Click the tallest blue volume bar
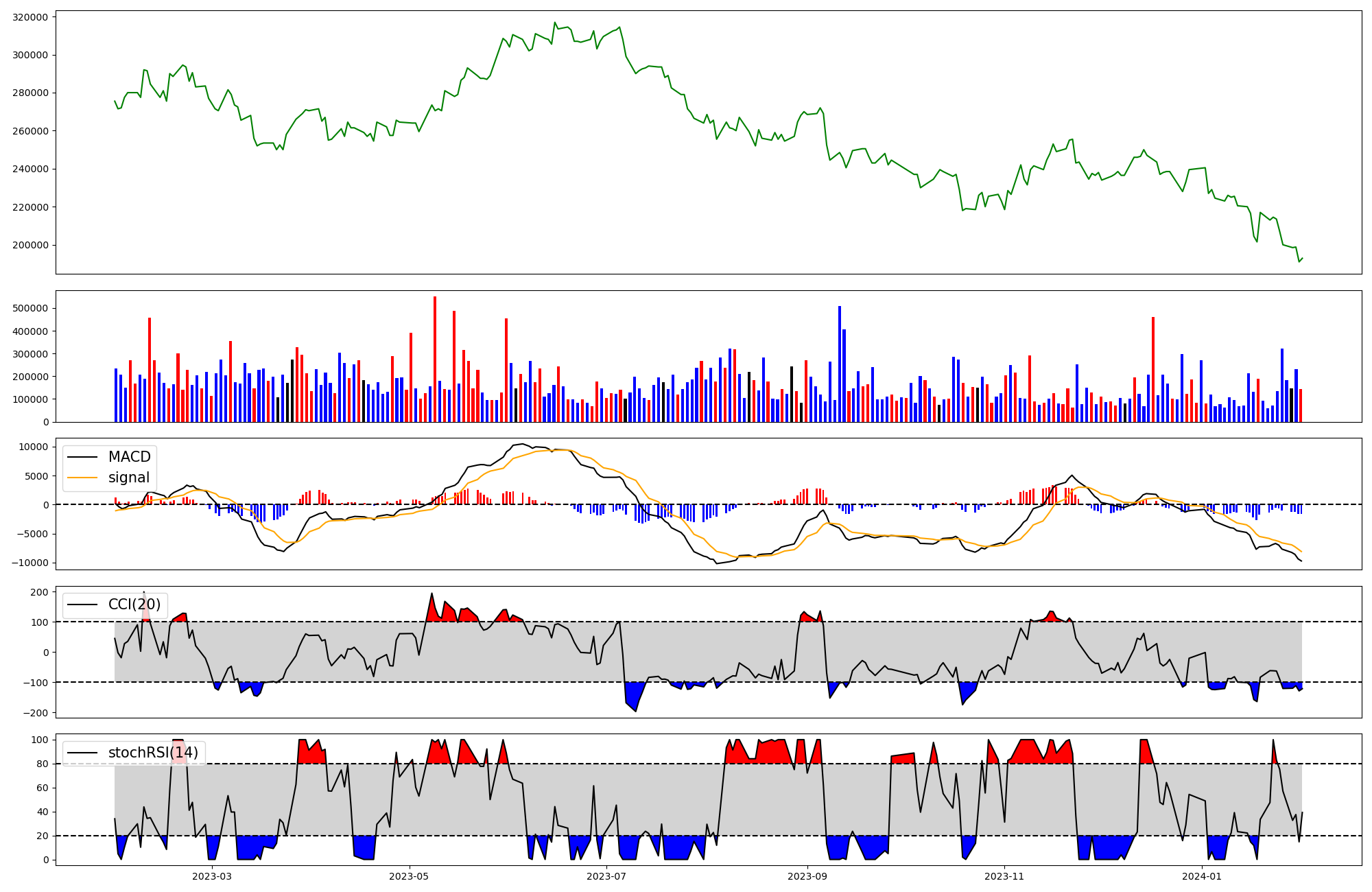Viewport: 1372px width, 892px height. pos(840,364)
